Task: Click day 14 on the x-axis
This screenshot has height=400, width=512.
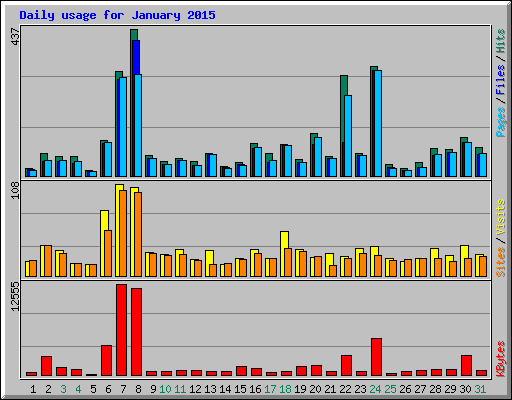Action: coord(225,389)
